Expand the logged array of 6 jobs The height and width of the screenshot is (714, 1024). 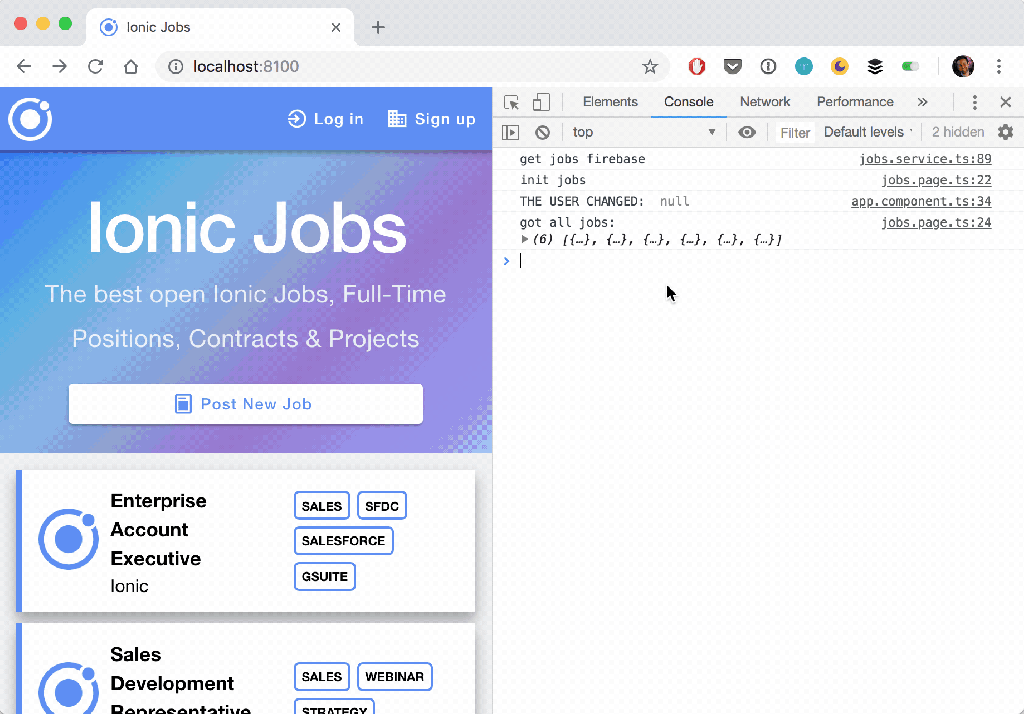(524, 240)
